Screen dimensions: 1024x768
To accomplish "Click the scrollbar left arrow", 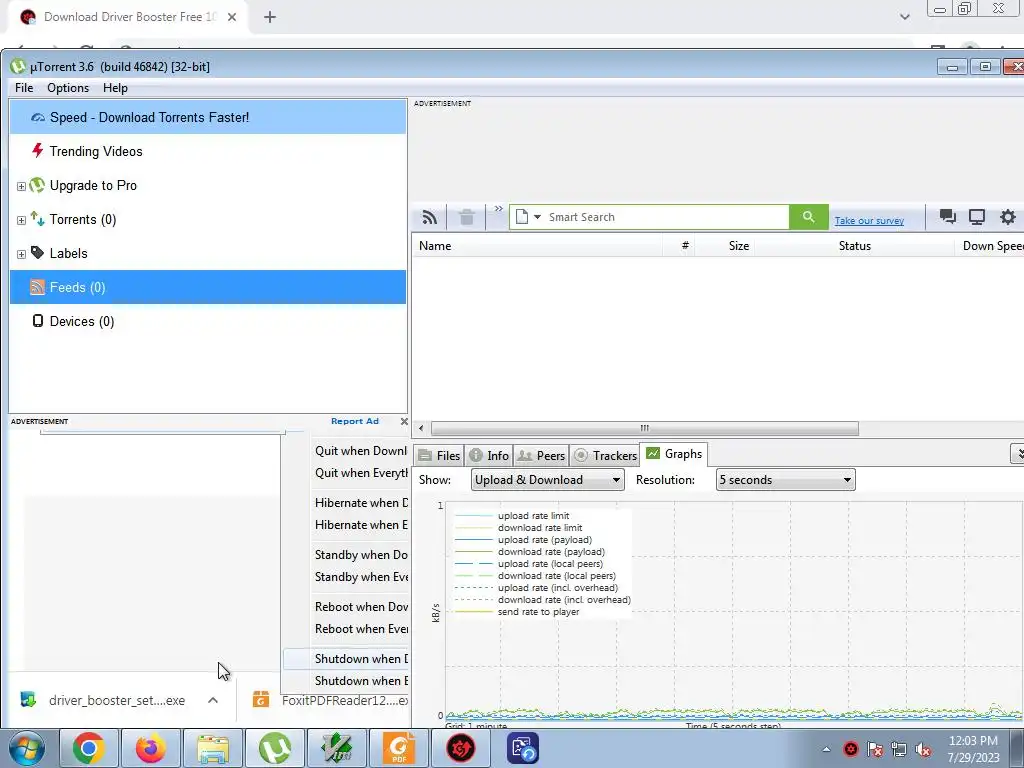I will [x=421, y=428].
